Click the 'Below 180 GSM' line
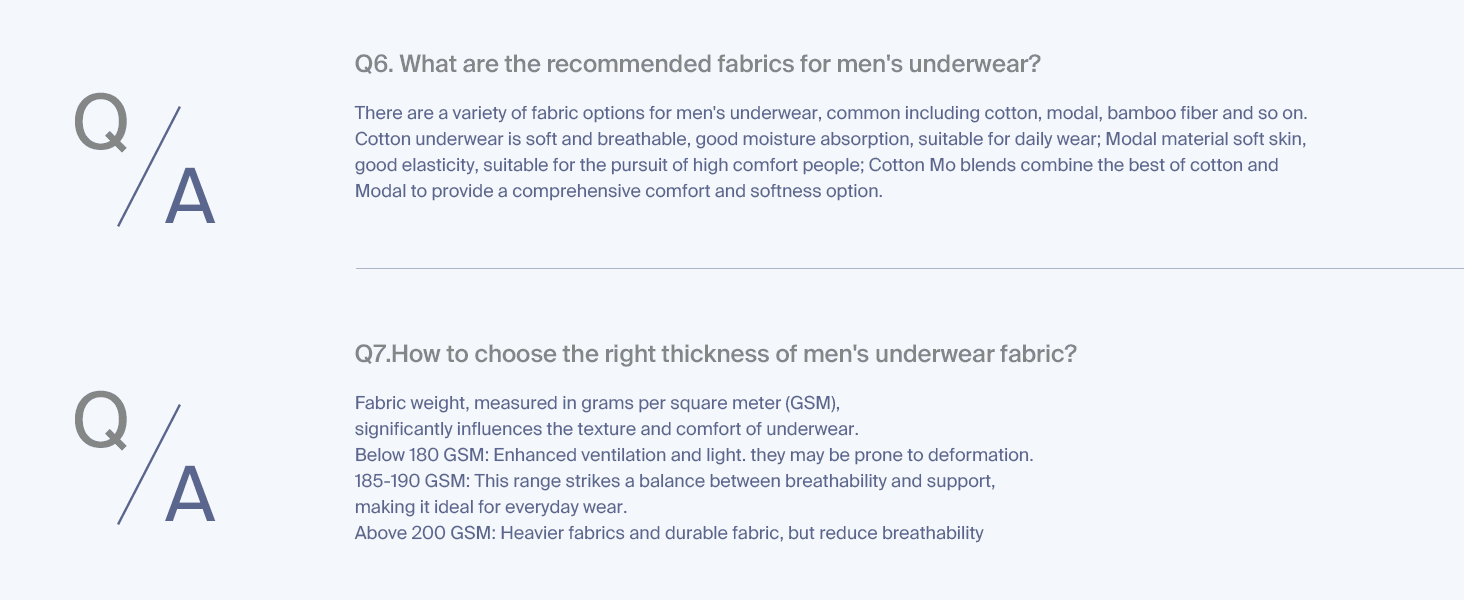 [x=694, y=455]
